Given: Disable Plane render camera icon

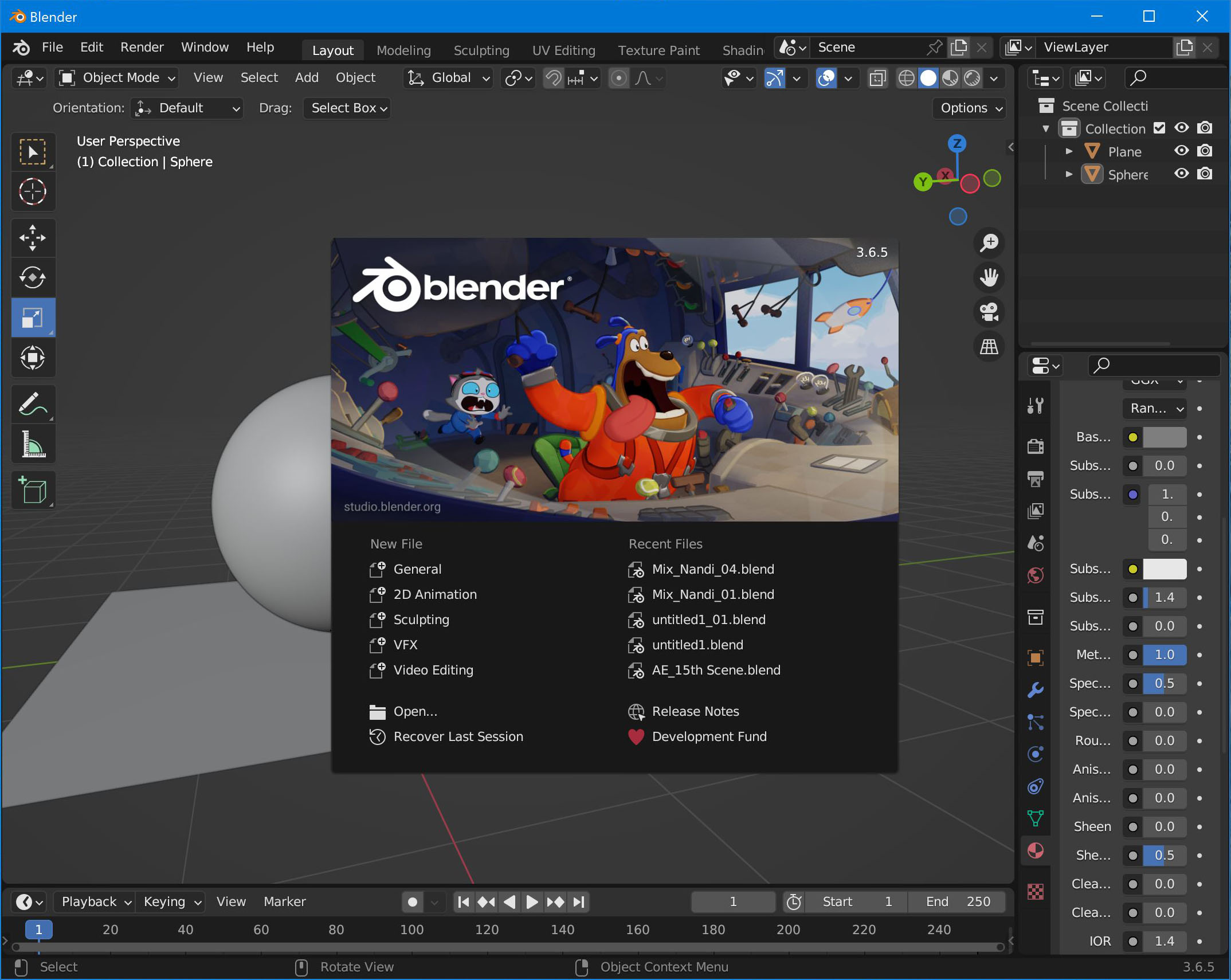Looking at the screenshot, I should point(1205,151).
